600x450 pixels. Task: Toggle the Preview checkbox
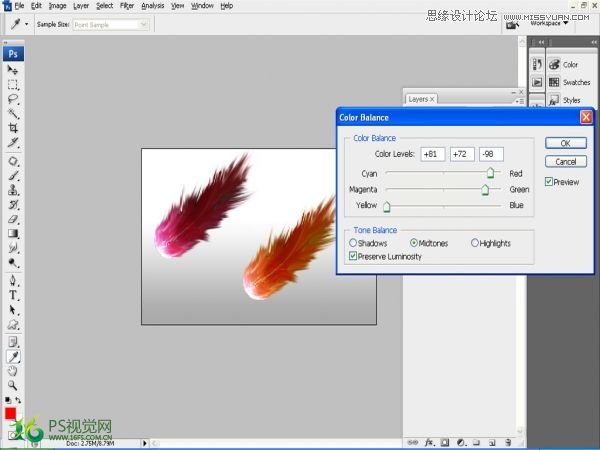[550, 182]
